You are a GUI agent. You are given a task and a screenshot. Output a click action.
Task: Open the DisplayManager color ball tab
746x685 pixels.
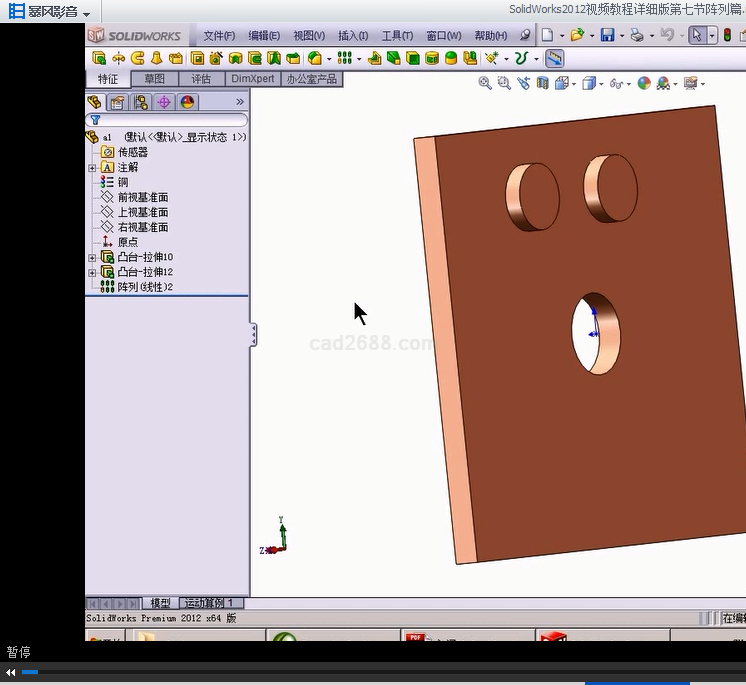point(187,102)
